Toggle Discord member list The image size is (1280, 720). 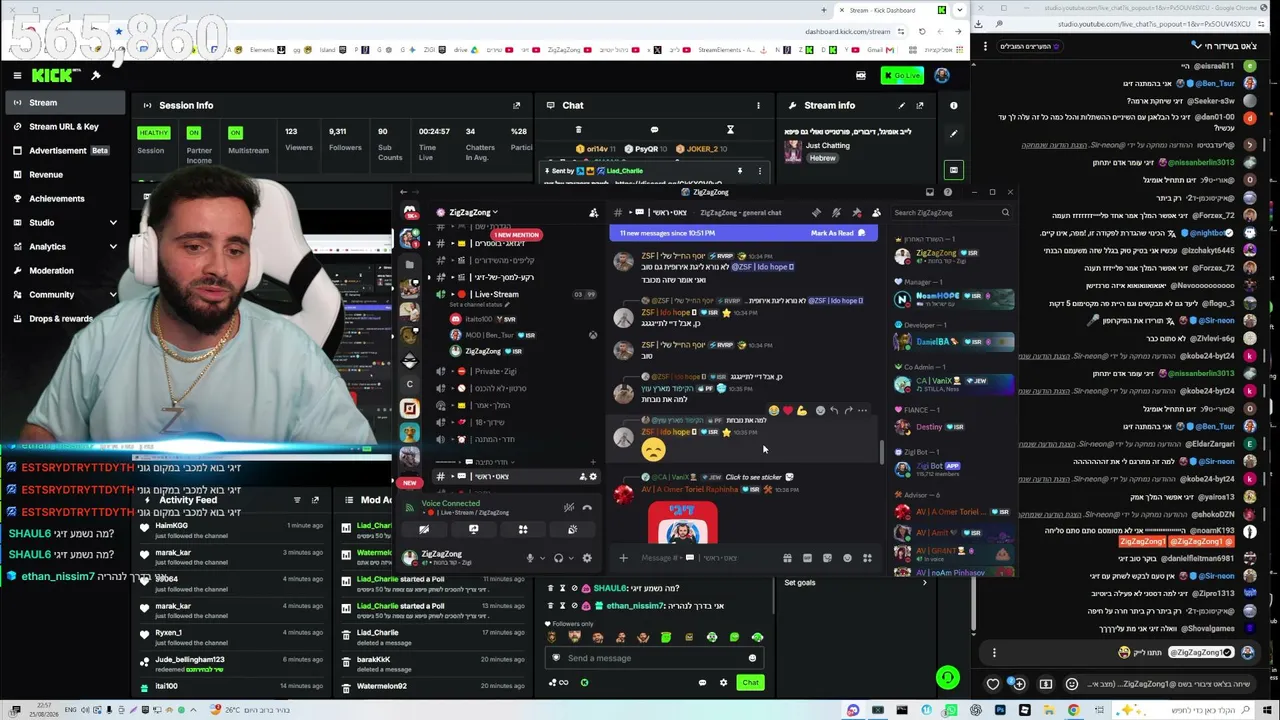point(876,212)
